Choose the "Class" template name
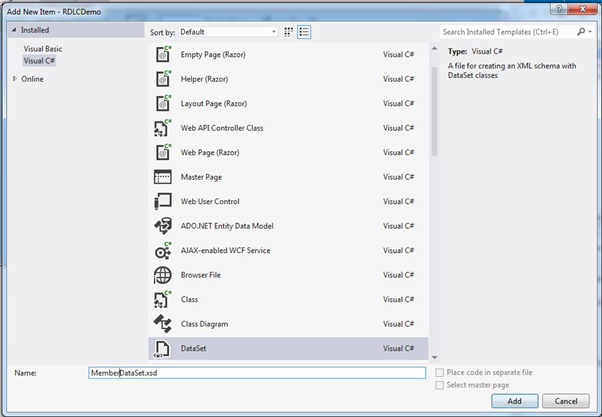 click(x=189, y=300)
